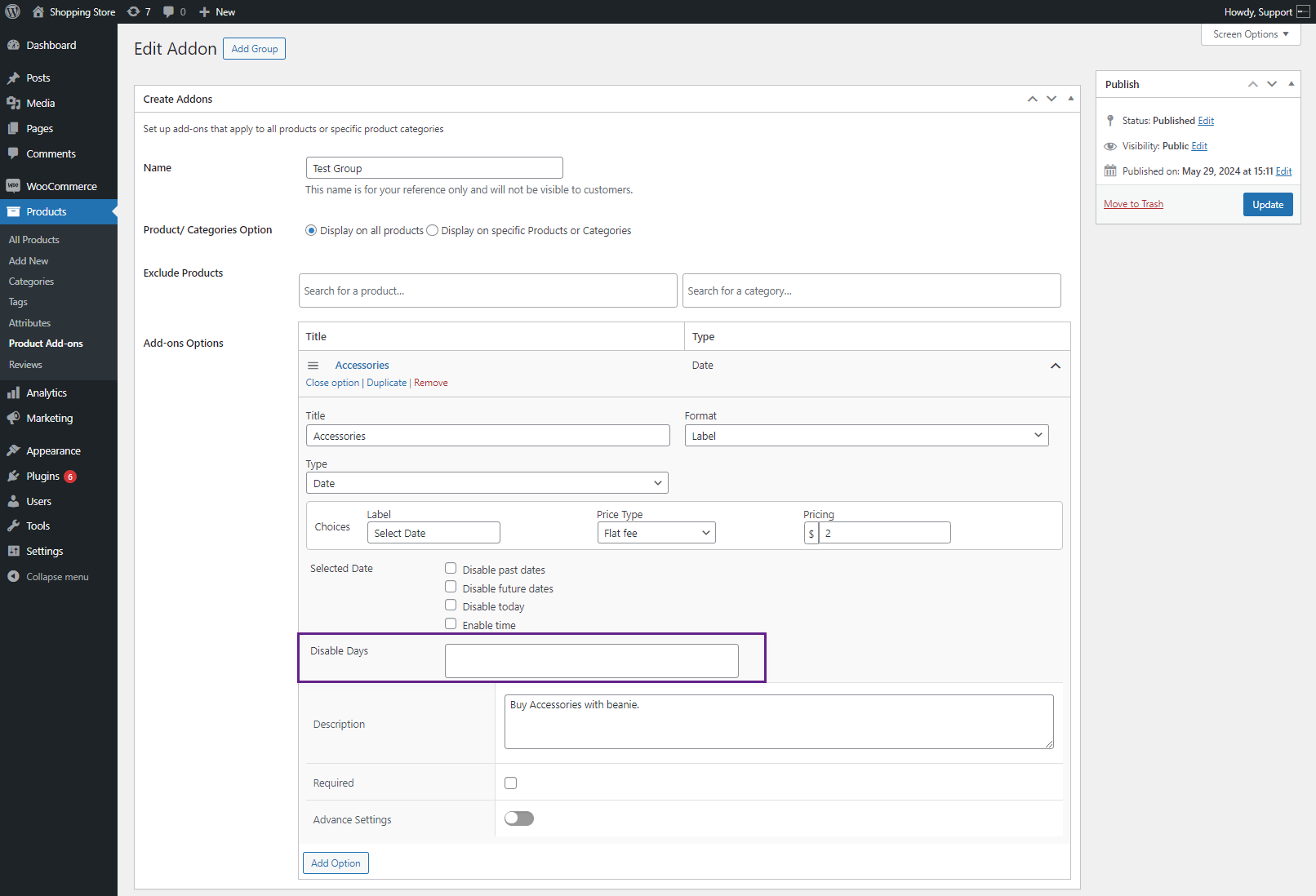Toggle the Advance Settings switch
The width and height of the screenshot is (1316, 896).
click(519, 818)
